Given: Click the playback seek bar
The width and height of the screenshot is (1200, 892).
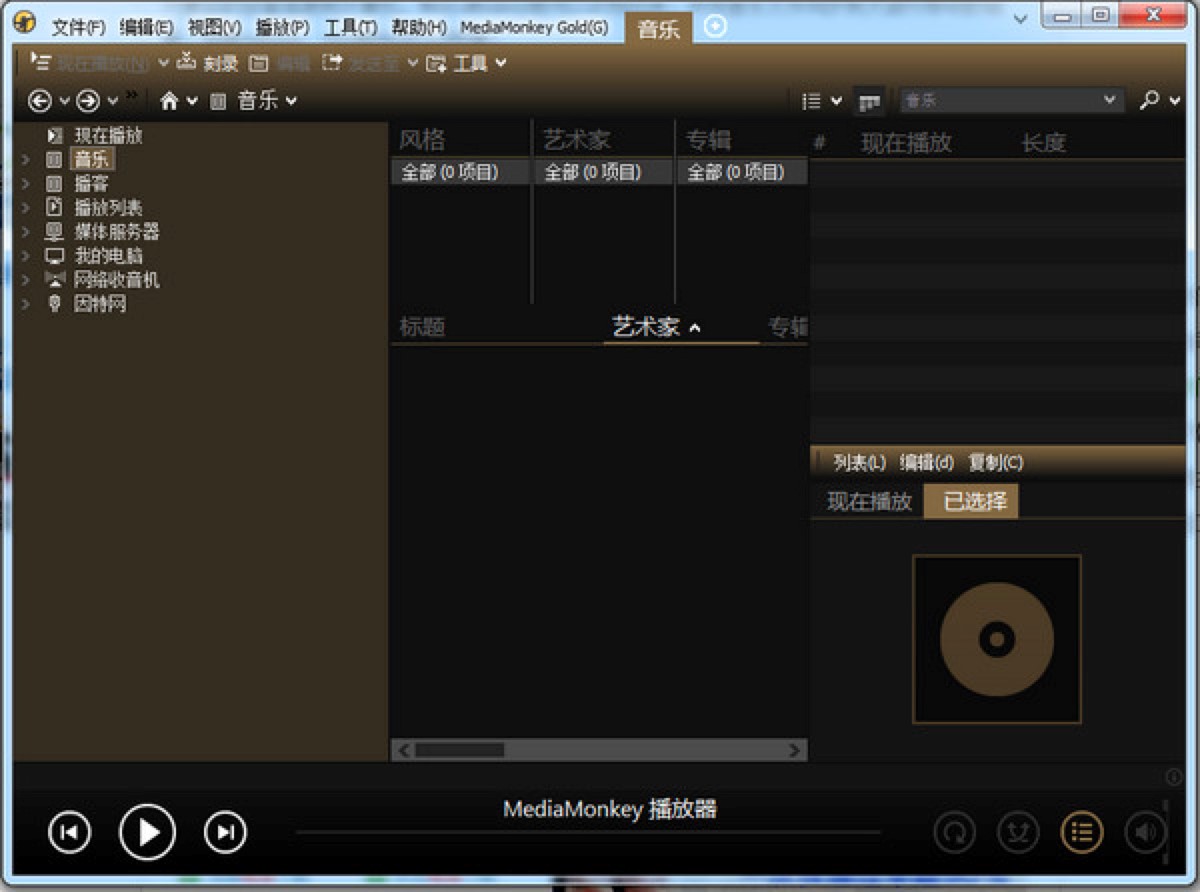Looking at the screenshot, I should tap(588, 832).
